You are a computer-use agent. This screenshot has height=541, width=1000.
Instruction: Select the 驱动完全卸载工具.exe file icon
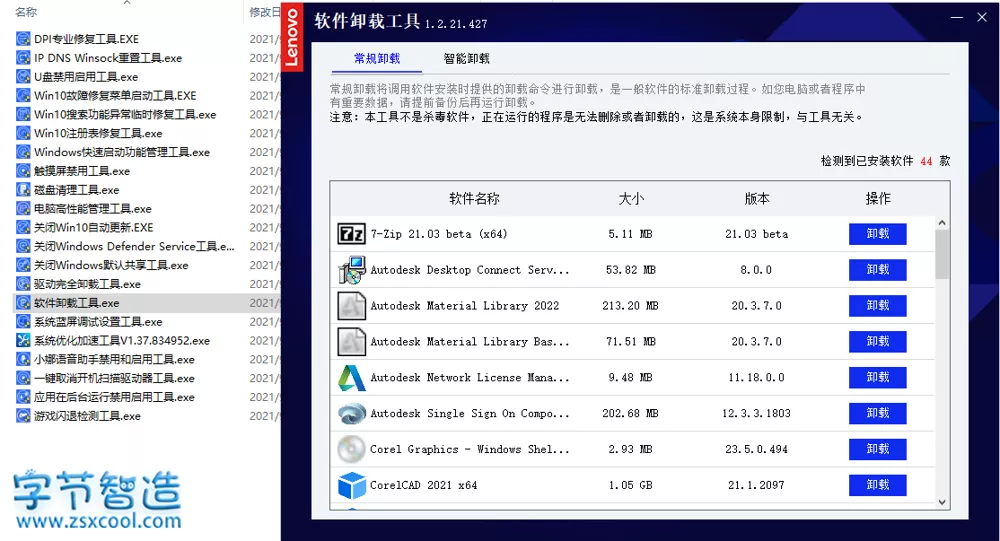(x=23, y=284)
